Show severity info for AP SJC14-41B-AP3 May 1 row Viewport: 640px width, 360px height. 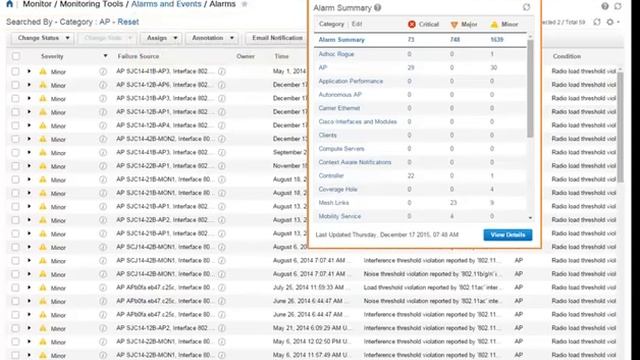(103, 71)
